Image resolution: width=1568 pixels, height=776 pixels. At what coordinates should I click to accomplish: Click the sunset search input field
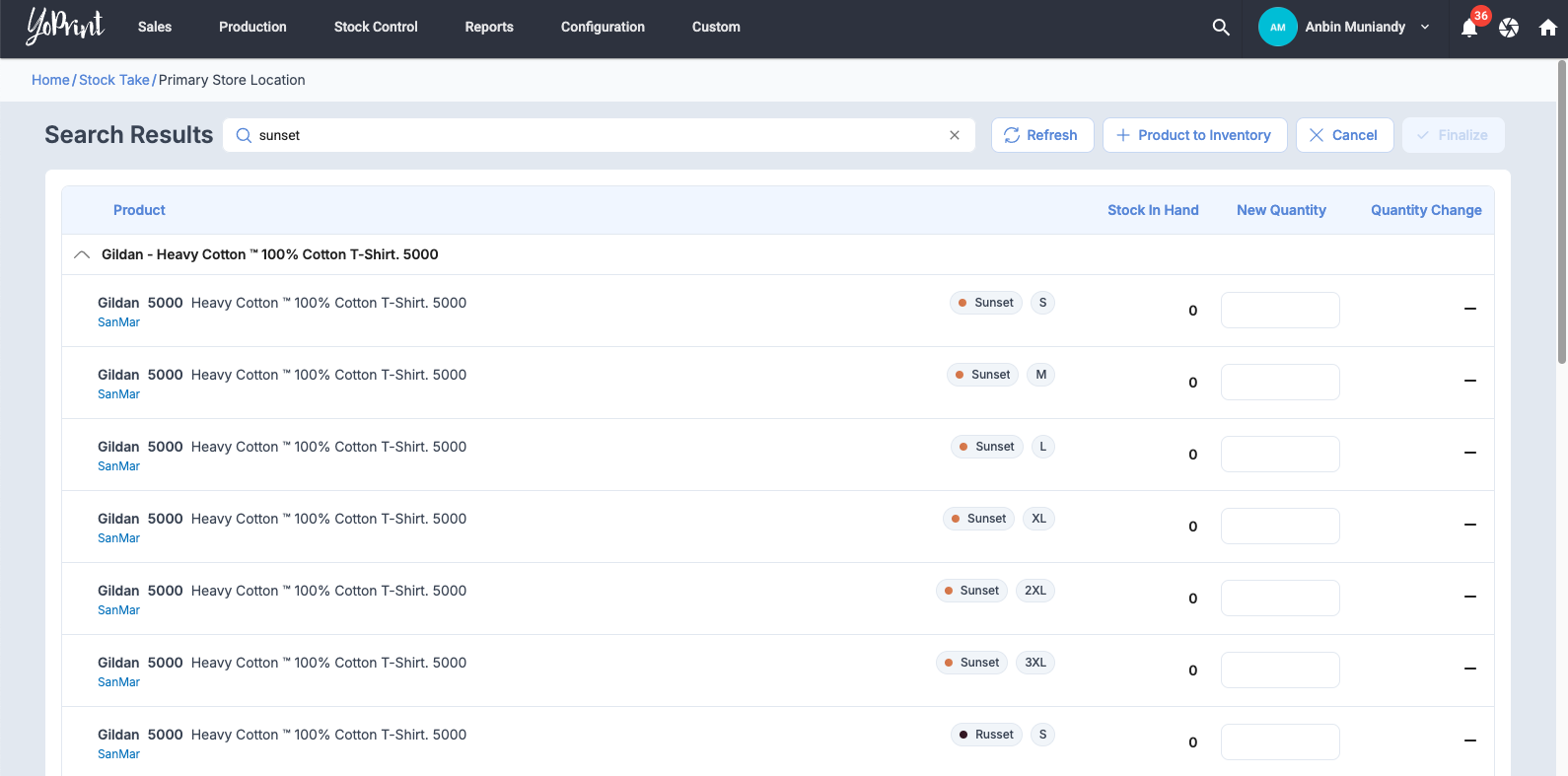tap(592, 135)
